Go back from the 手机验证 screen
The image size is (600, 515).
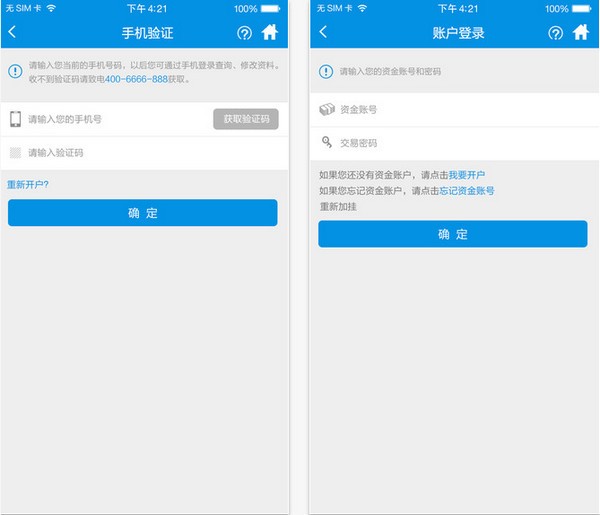click(x=12, y=32)
